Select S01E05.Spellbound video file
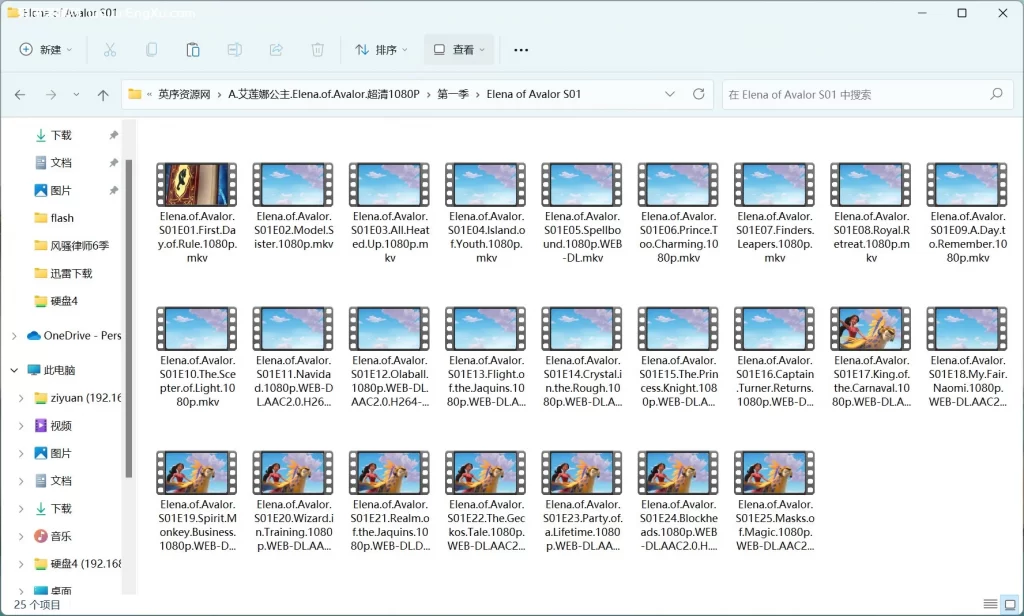Screen dimensions: 1024x616 point(582,213)
